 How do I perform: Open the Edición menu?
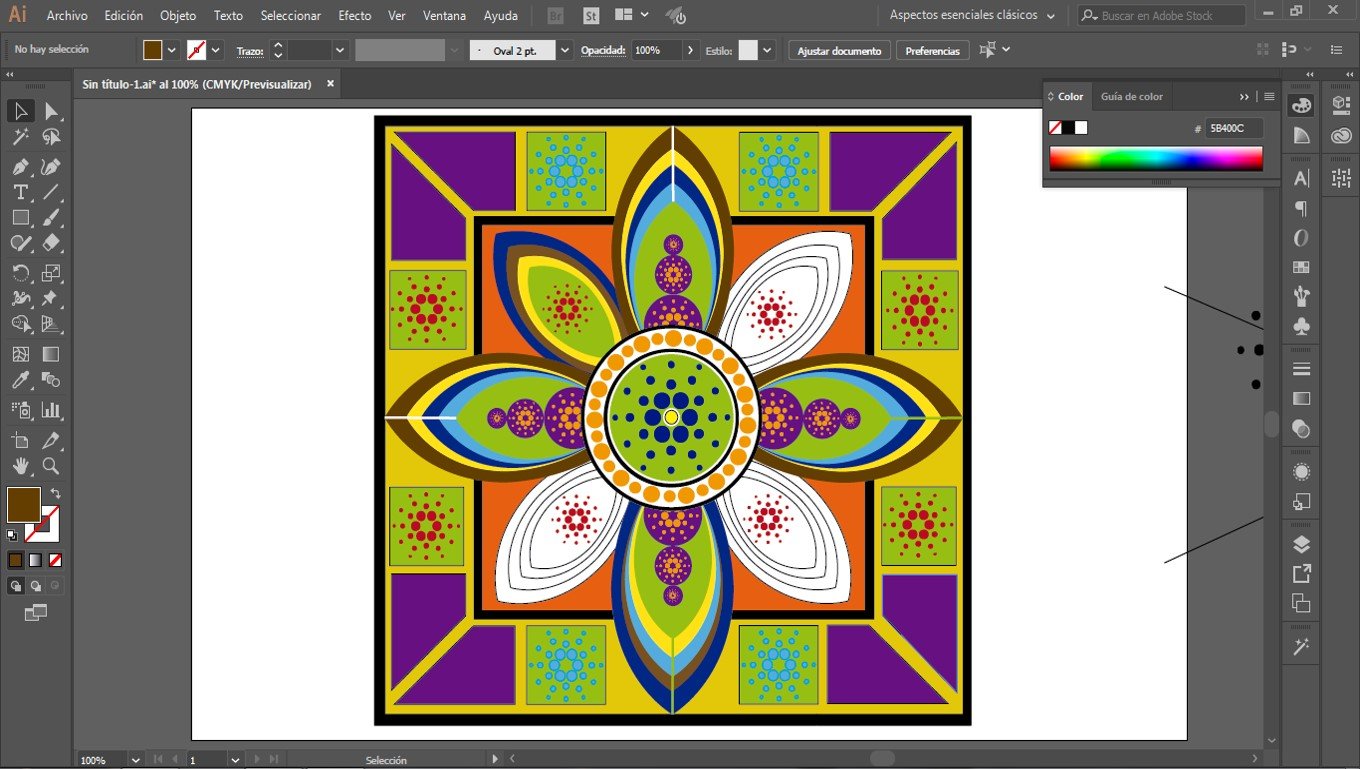coord(124,16)
